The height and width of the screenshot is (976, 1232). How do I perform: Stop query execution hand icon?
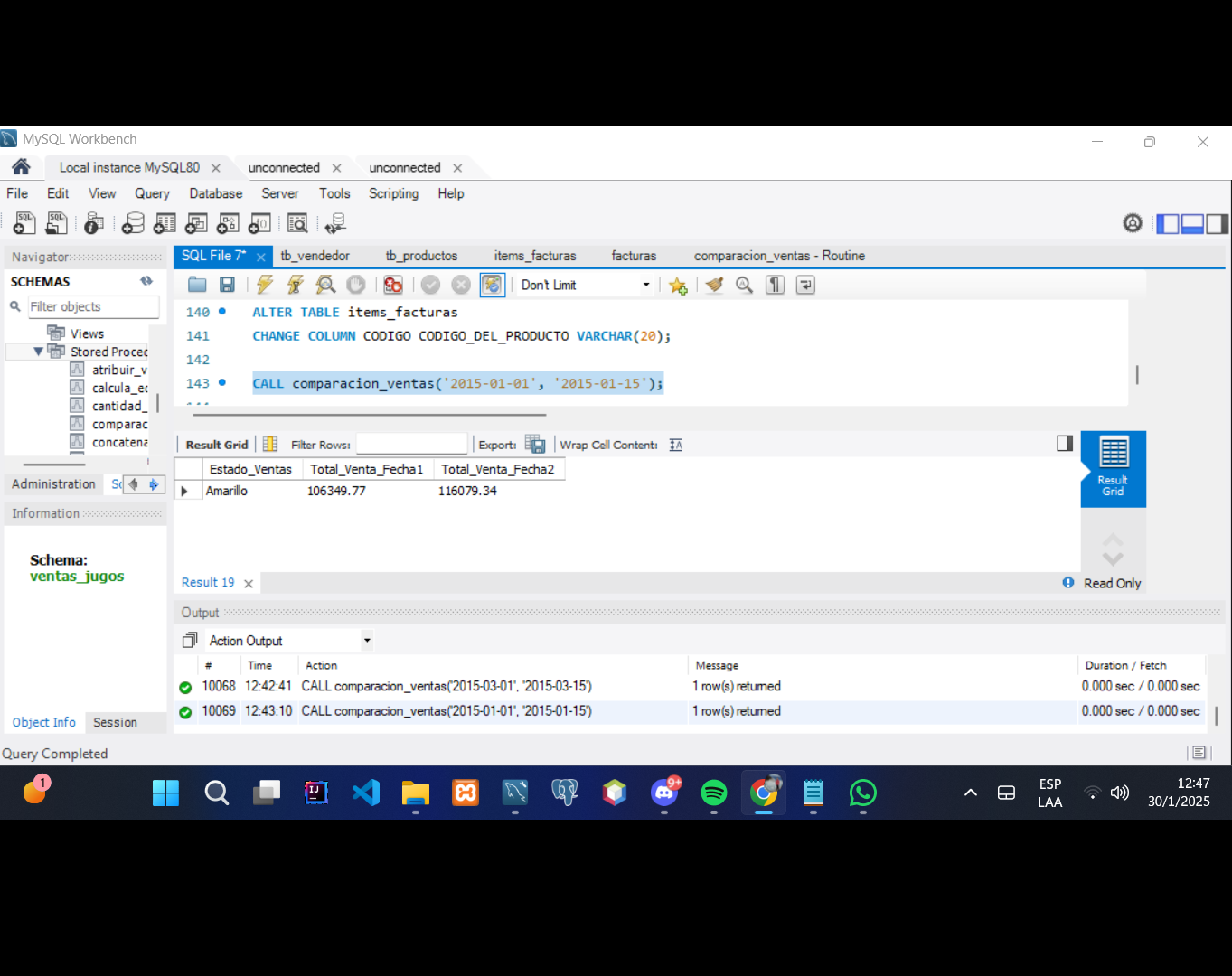coord(356,285)
